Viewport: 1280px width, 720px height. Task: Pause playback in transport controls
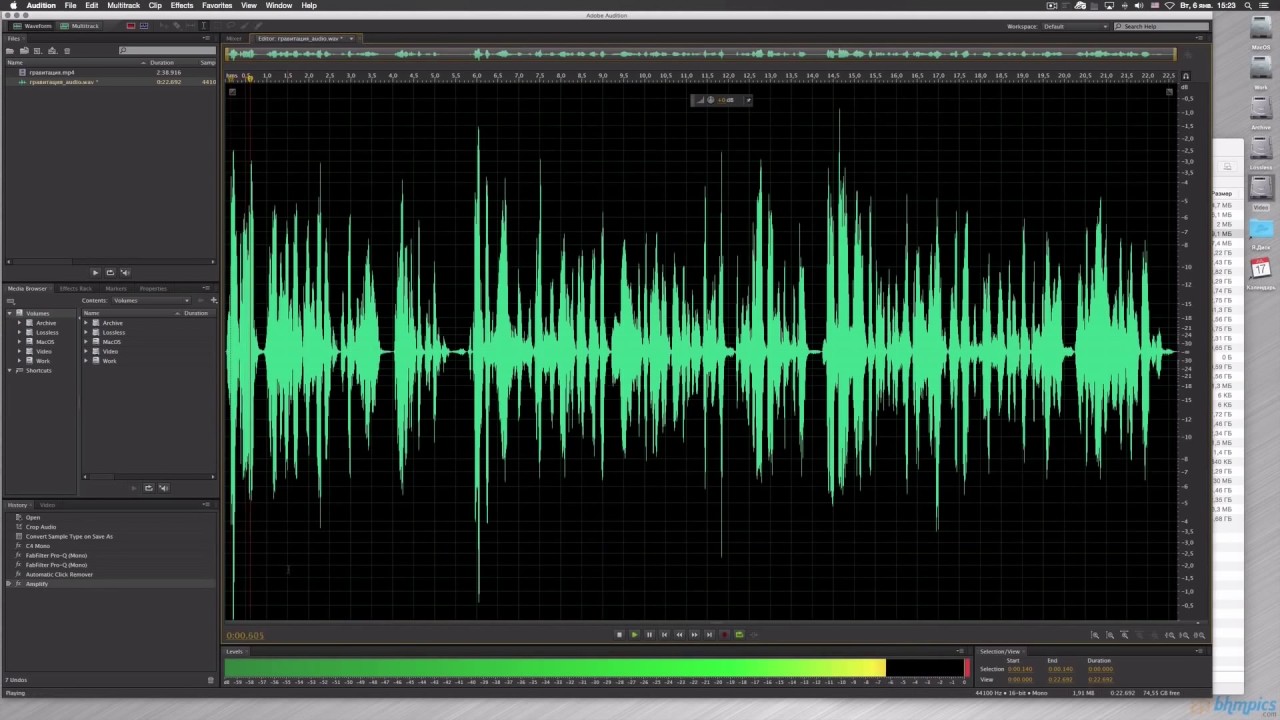(649, 634)
